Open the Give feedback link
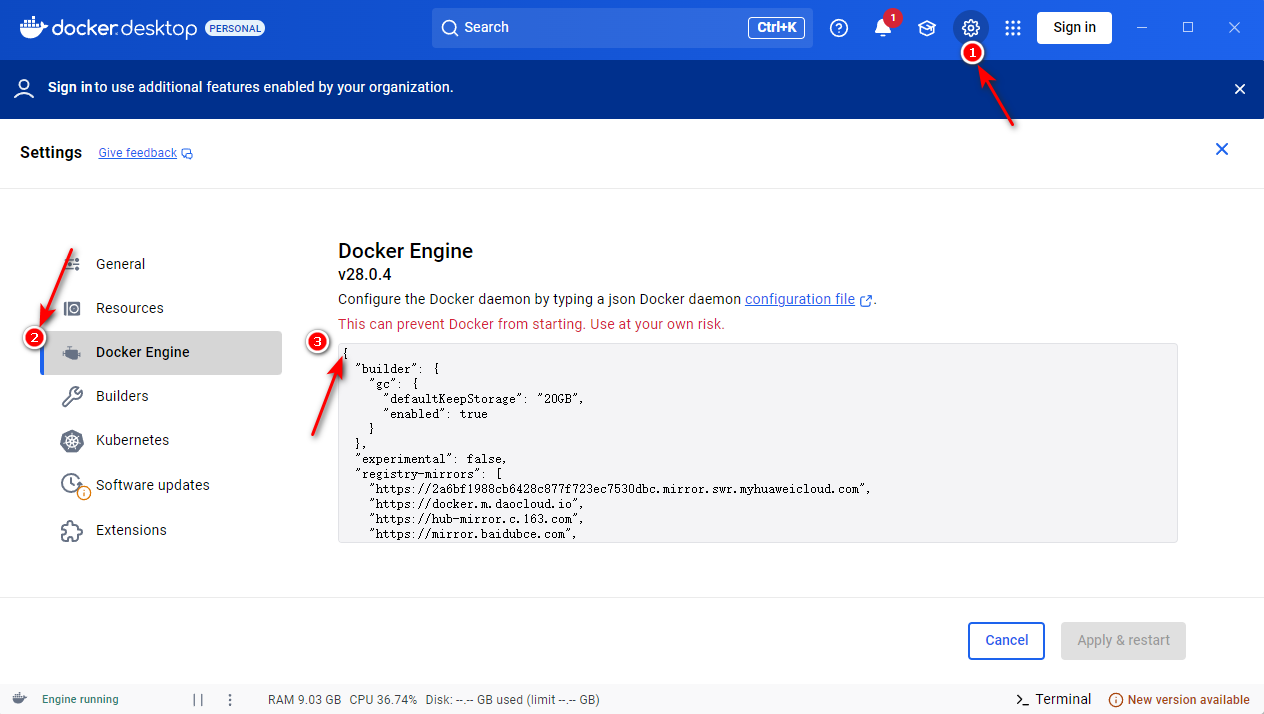 coord(138,153)
